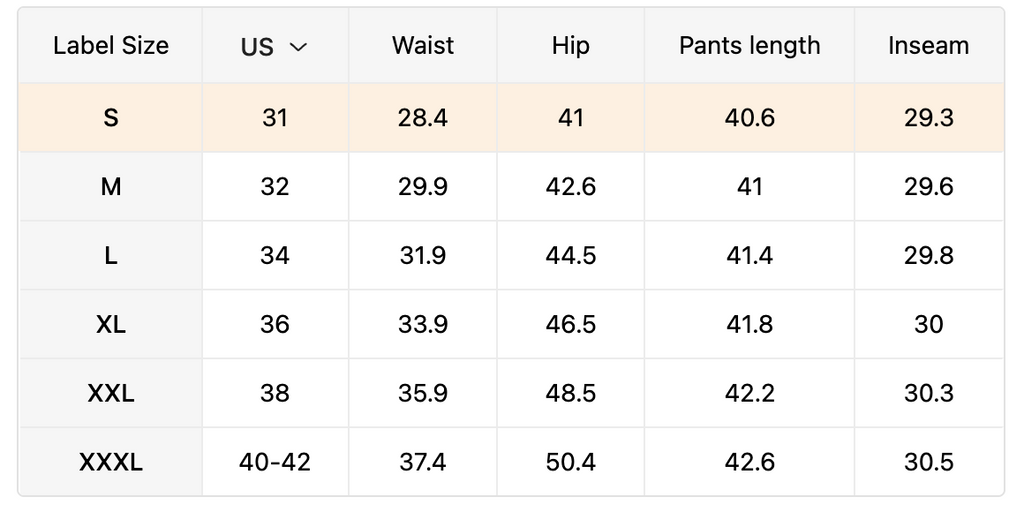Click the Pants length column header
Image resolution: width=1024 pixels, height=512 pixels.
coord(749,46)
